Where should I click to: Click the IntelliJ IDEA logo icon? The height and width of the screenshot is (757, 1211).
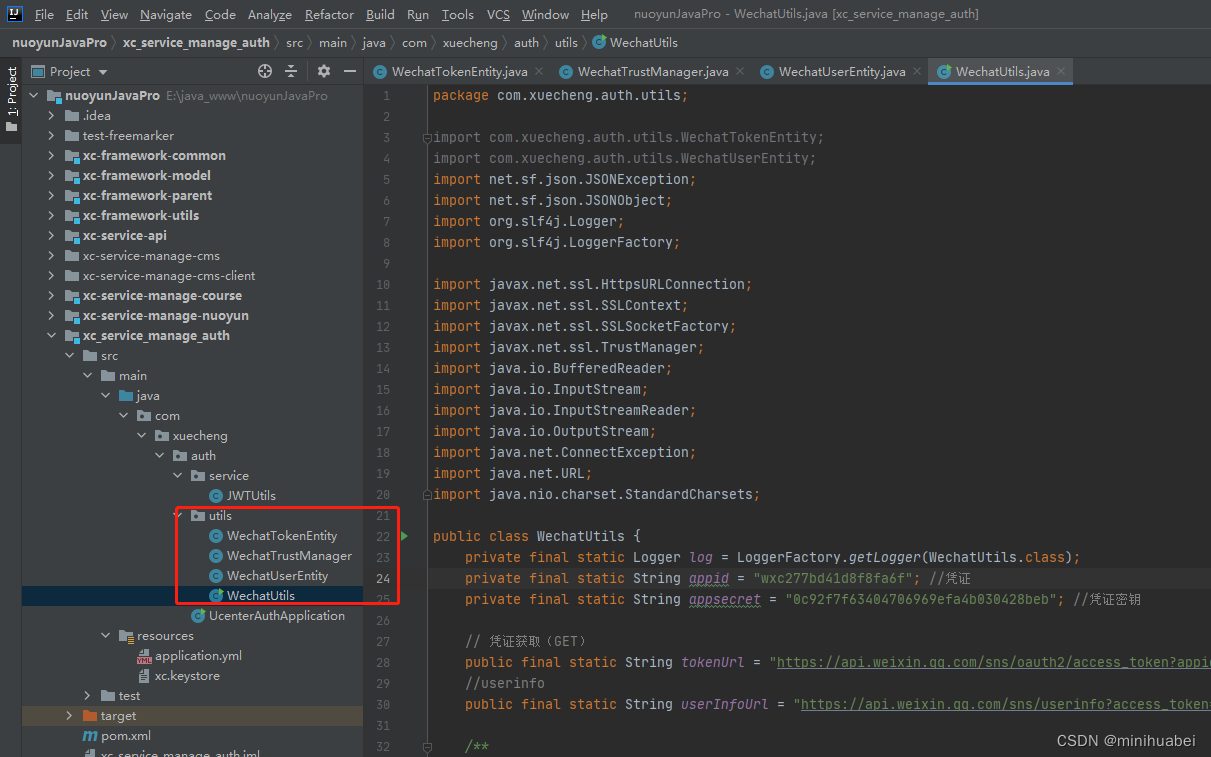(x=16, y=14)
